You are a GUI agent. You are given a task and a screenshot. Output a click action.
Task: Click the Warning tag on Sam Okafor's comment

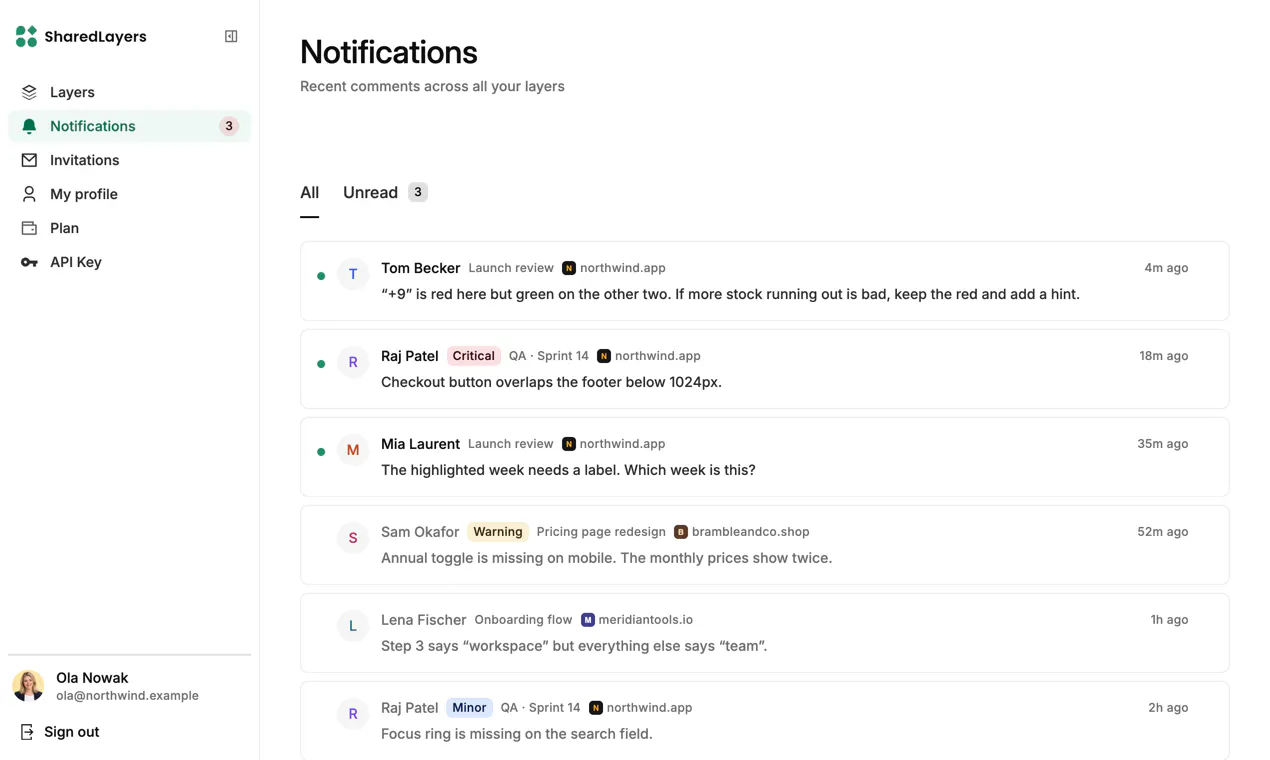point(498,532)
